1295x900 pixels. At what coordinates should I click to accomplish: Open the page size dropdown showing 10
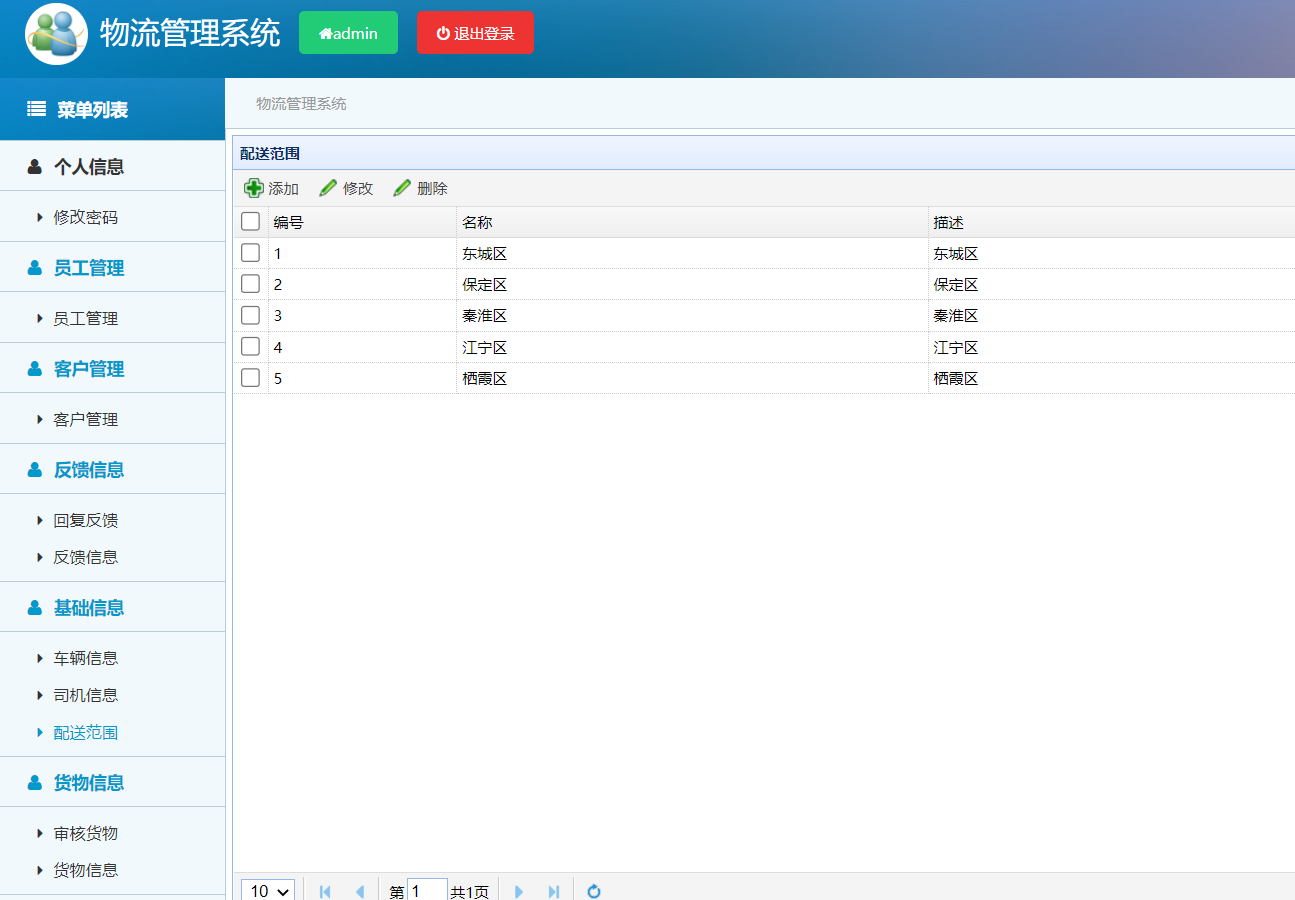point(268,890)
